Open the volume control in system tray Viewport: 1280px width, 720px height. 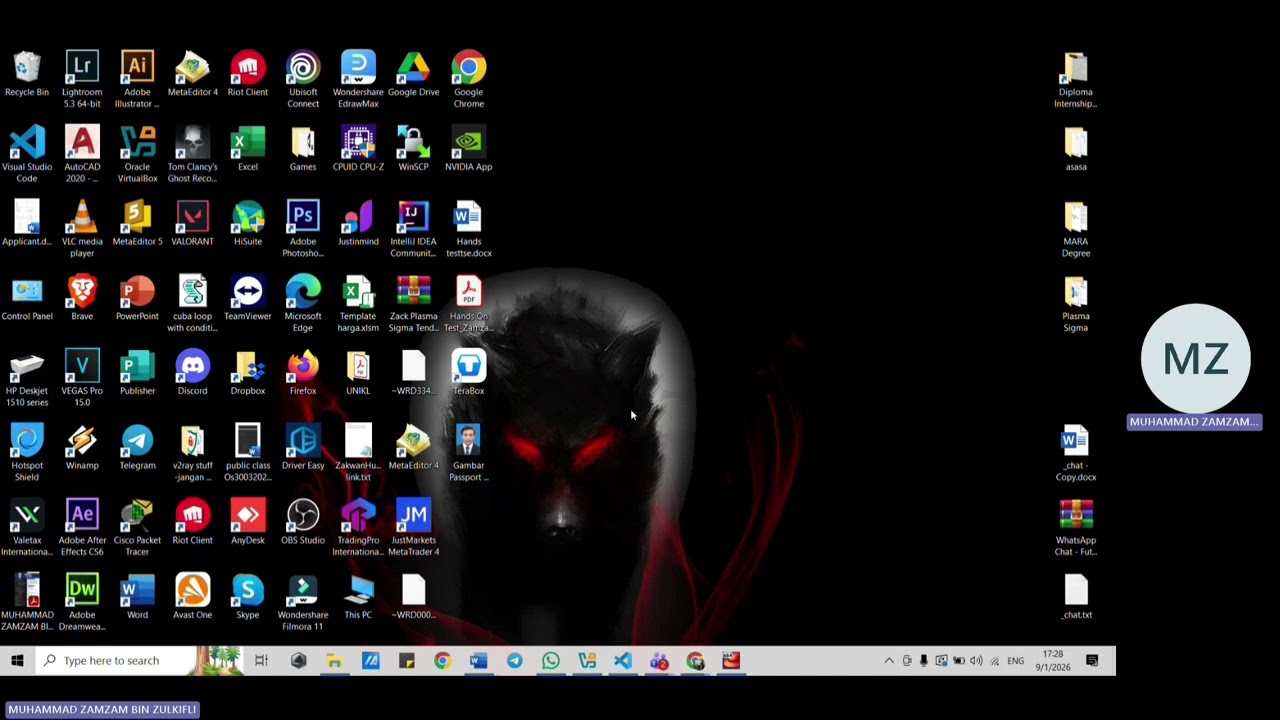pos(976,661)
